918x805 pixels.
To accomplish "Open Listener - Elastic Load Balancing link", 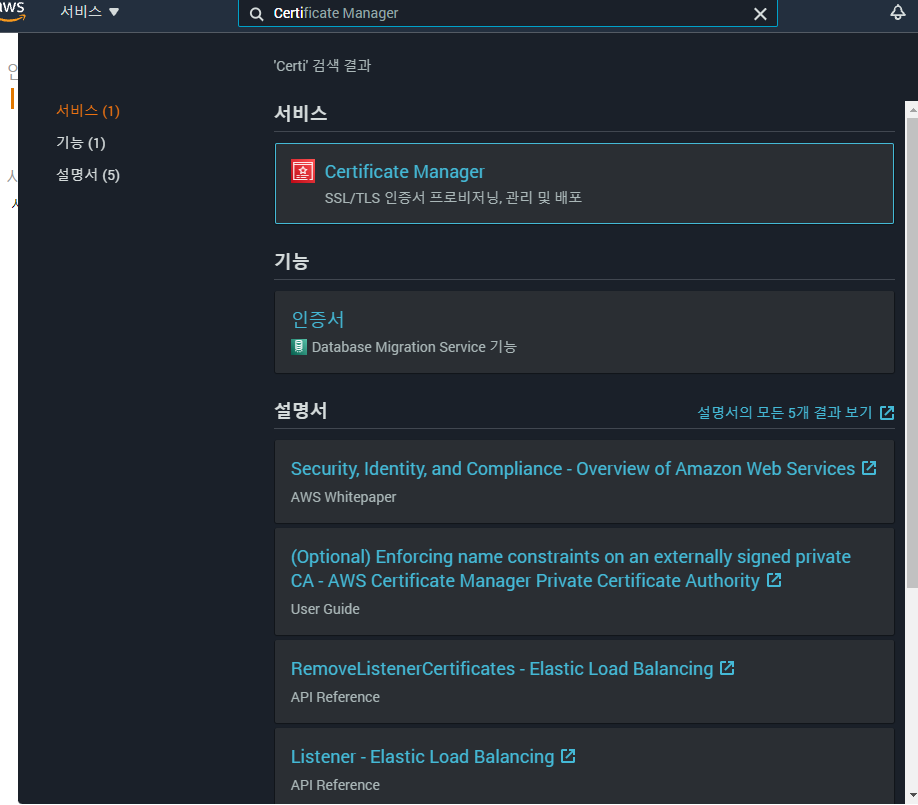I will pyautogui.click(x=422, y=756).
